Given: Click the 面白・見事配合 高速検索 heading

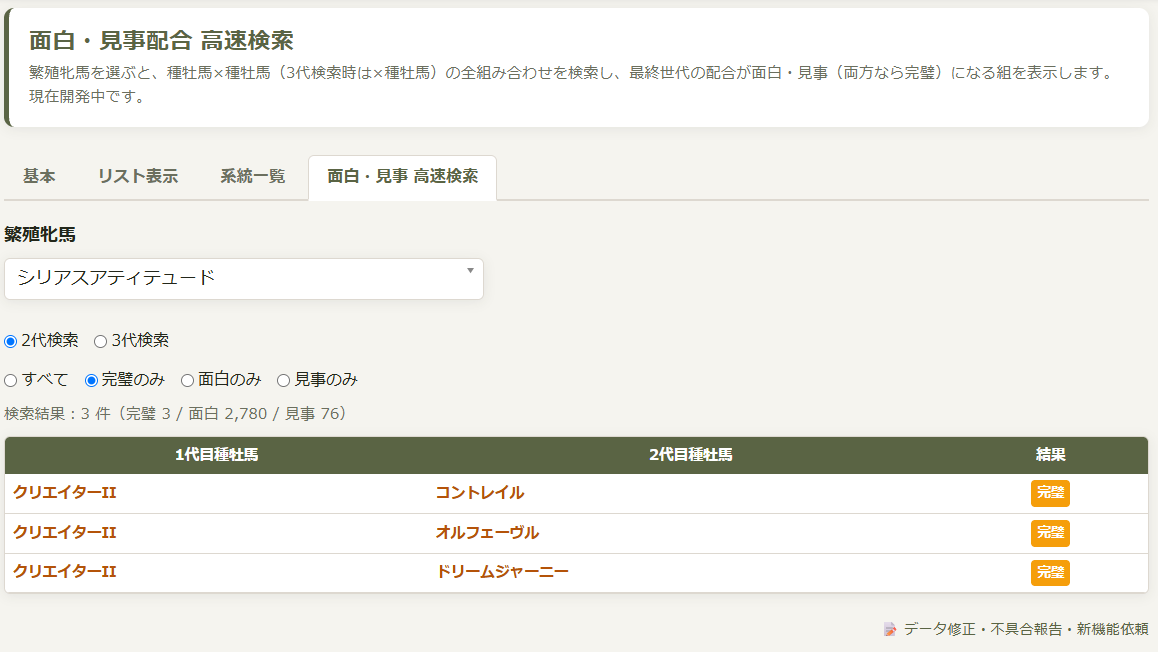Looking at the screenshot, I should [x=162, y=41].
